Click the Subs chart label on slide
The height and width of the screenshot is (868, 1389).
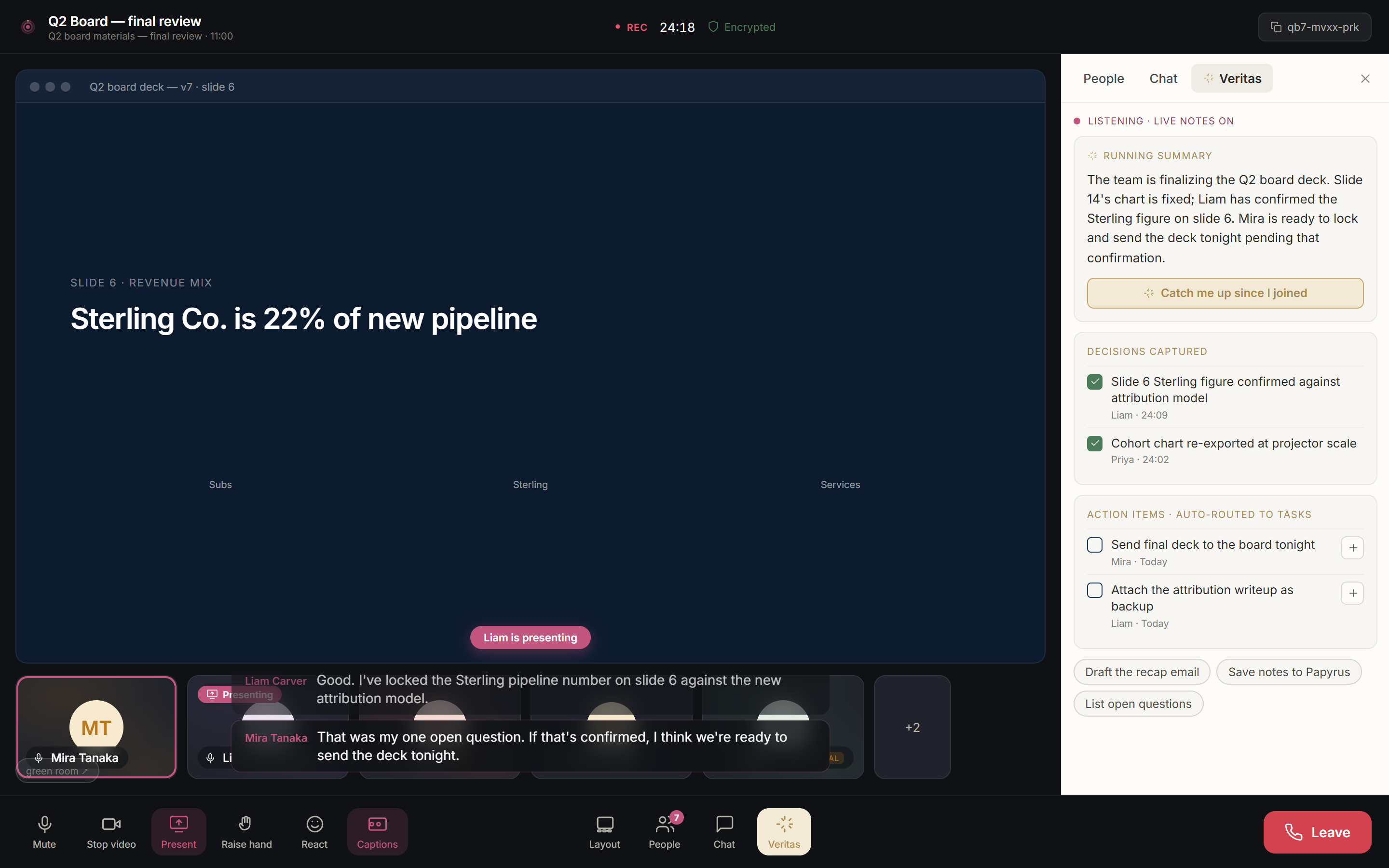(x=220, y=485)
